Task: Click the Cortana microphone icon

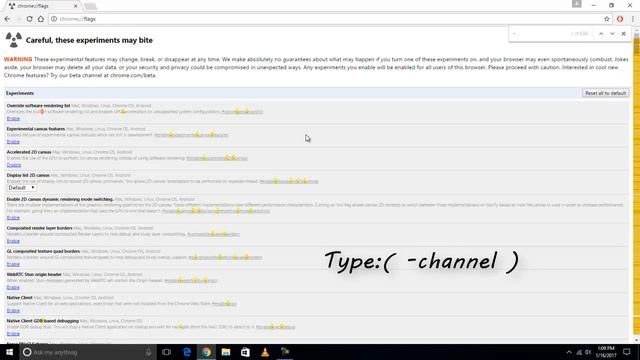Action: [149, 352]
